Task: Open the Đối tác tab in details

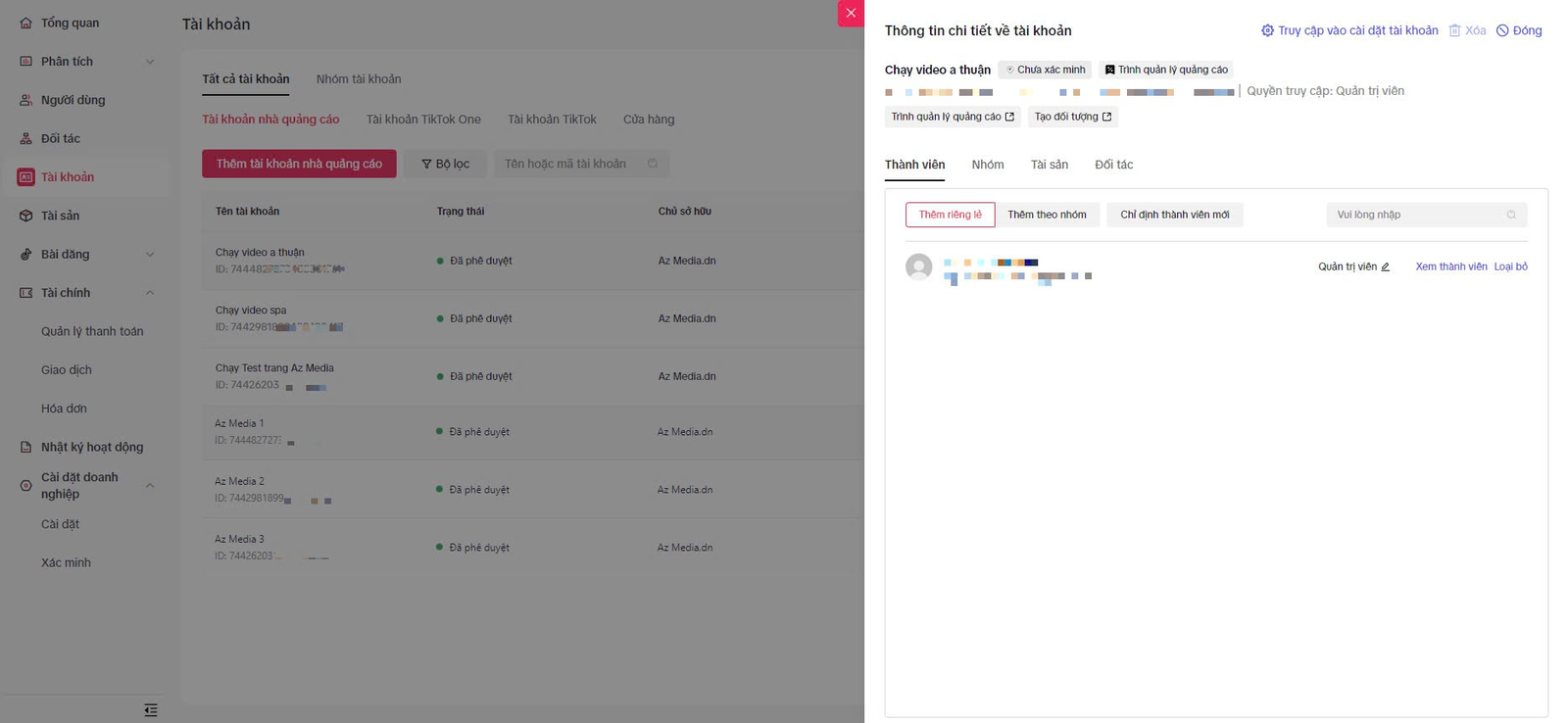Action: (1113, 165)
